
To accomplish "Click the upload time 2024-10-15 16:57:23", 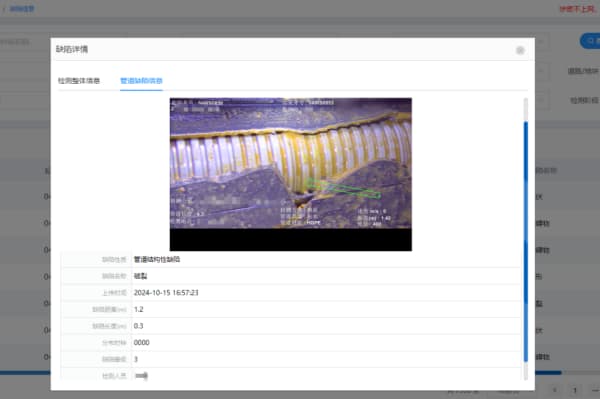I will pos(166,293).
